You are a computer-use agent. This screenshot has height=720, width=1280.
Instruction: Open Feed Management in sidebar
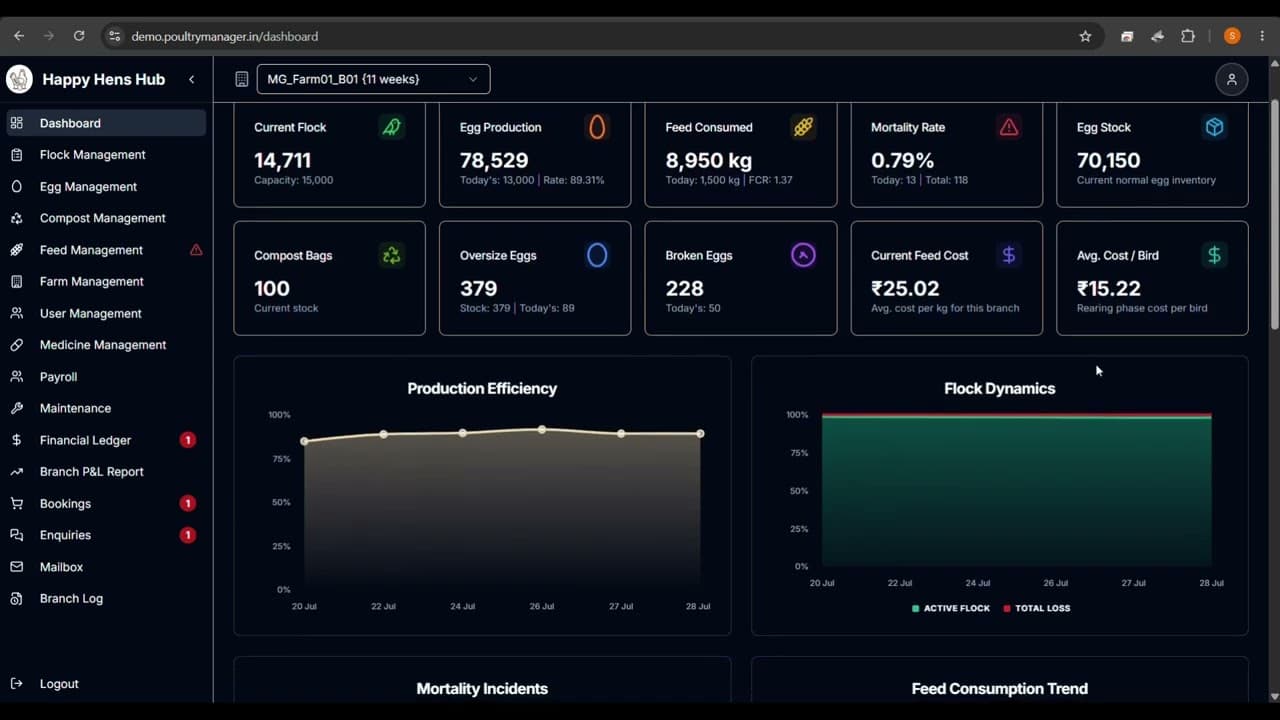click(106, 250)
